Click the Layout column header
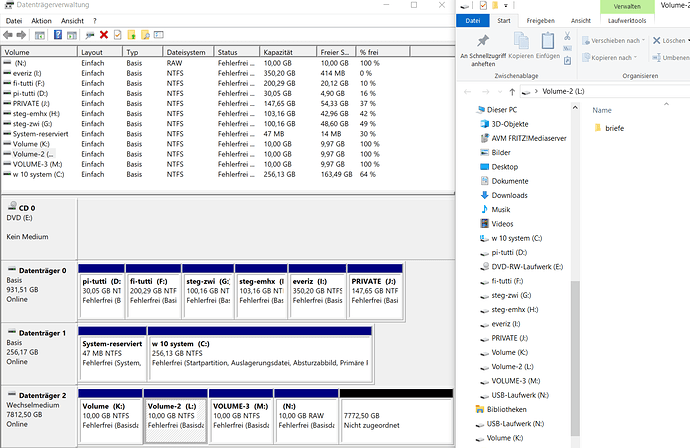Screen dimensions: 690x448 pyautogui.click(x=100, y=52)
